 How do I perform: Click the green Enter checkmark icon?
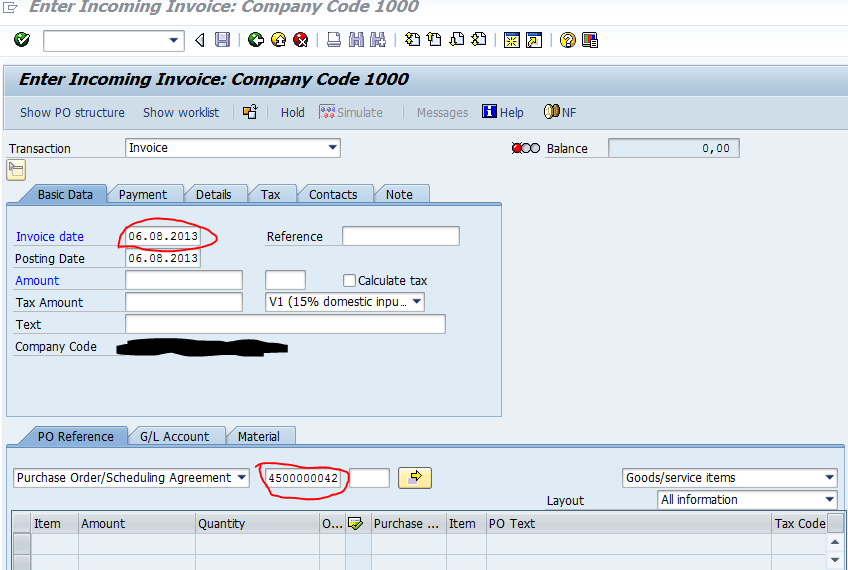(x=22, y=40)
